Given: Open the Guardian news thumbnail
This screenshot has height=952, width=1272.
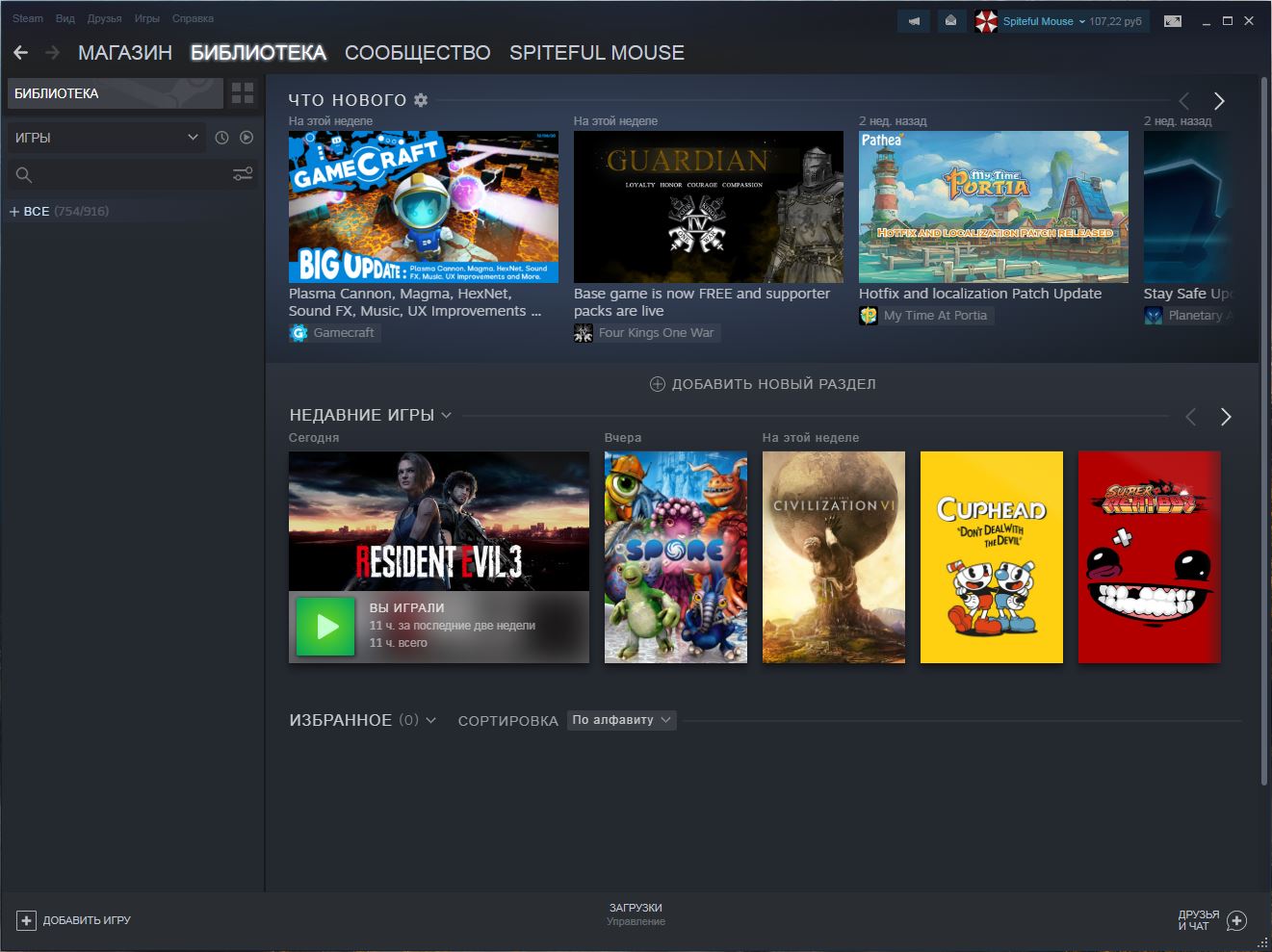Looking at the screenshot, I should pyautogui.click(x=709, y=207).
